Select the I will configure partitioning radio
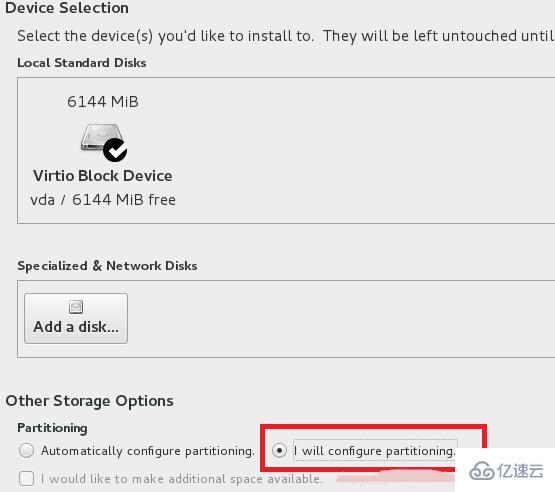Image resolution: width=555 pixels, height=492 pixels. coord(279,451)
